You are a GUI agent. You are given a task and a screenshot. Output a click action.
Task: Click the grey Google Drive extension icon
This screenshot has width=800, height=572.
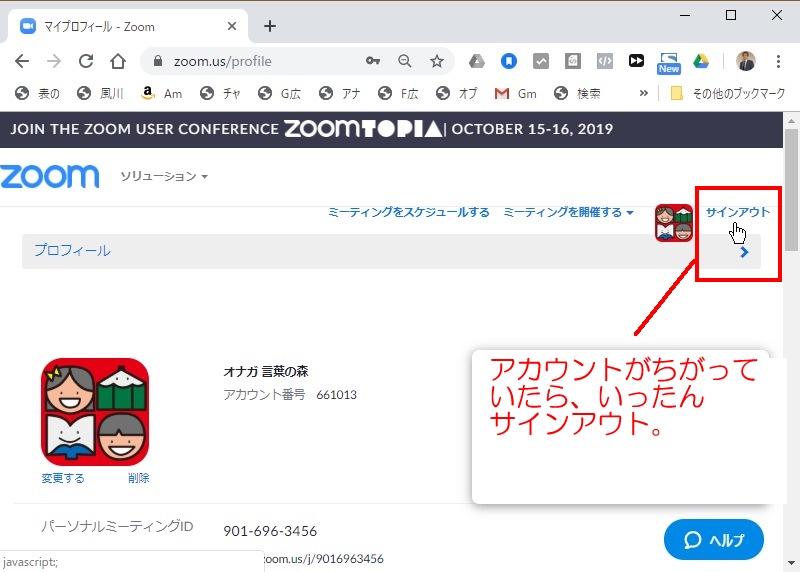(477, 61)
